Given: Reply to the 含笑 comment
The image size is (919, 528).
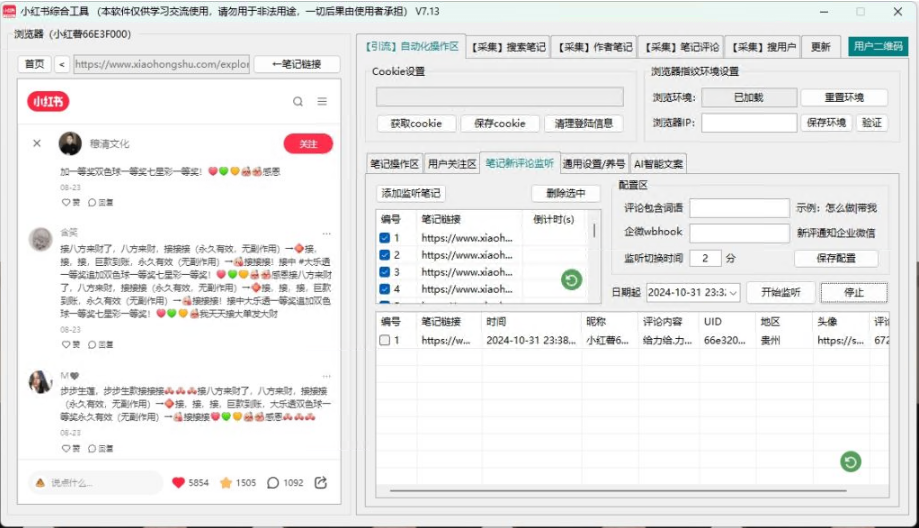Looking at the screenshot, I should [x=100, y=345].
